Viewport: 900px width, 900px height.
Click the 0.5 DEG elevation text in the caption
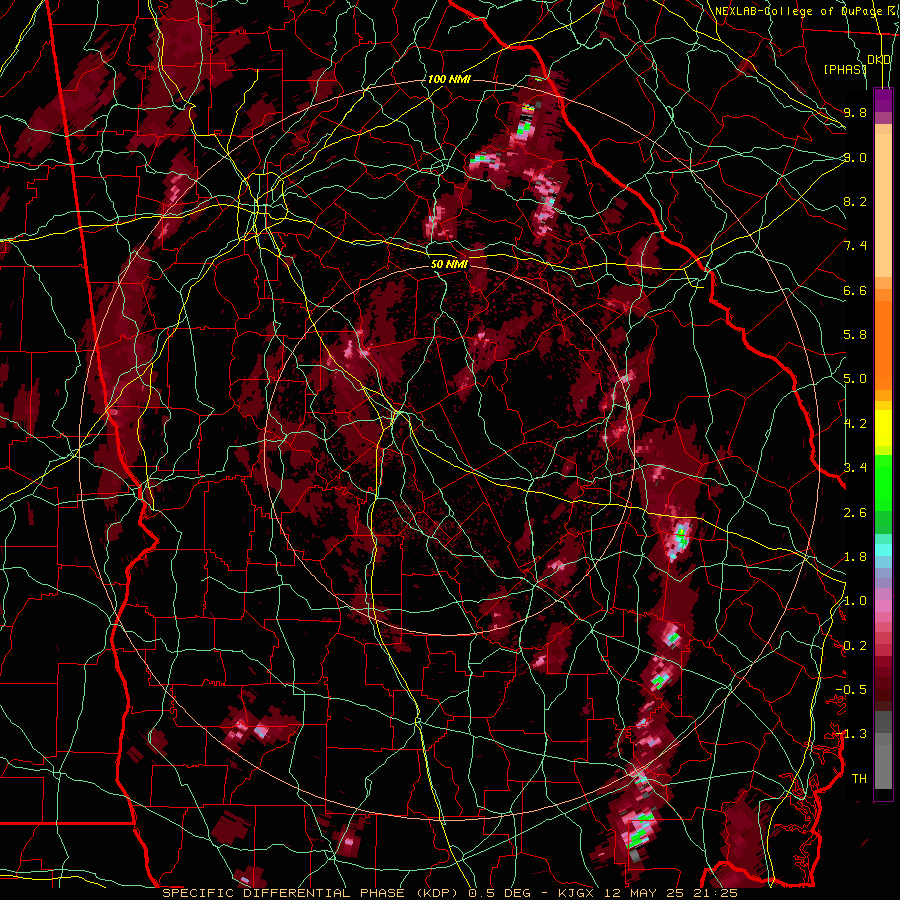click(x=499, y=893)
